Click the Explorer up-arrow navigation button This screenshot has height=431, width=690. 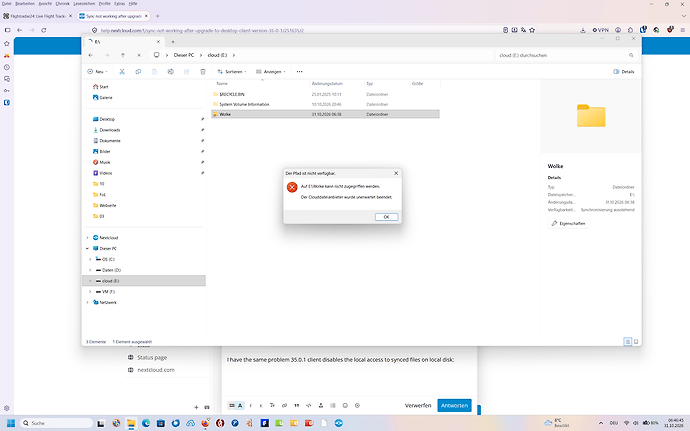[123, 55]
